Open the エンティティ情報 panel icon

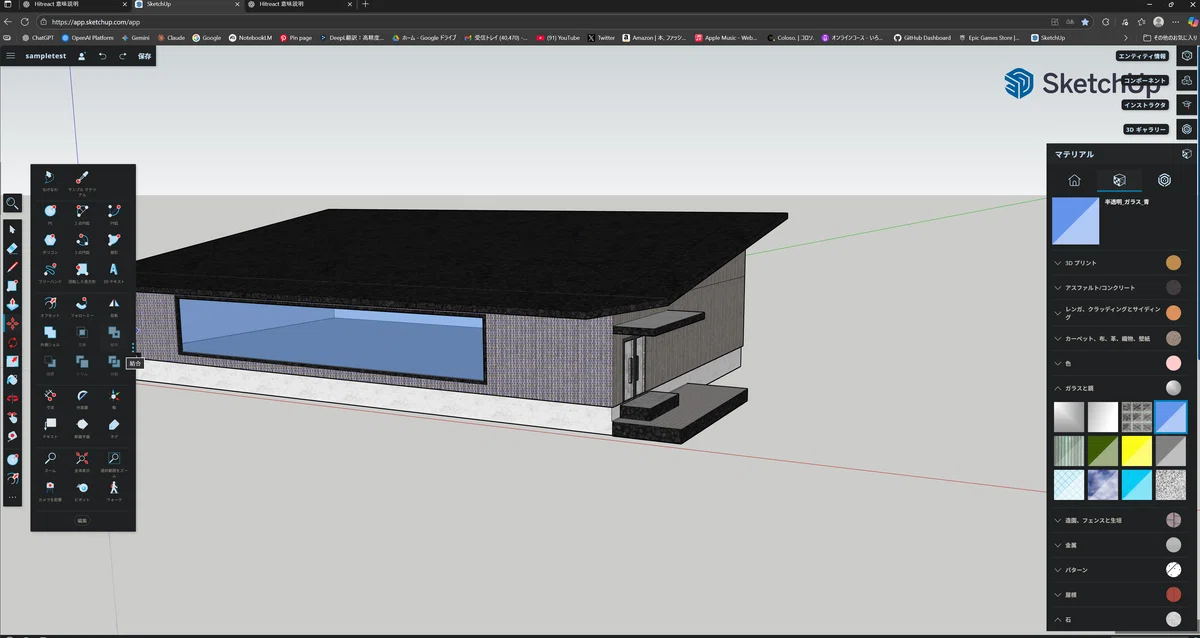(x=1187, y=56)
